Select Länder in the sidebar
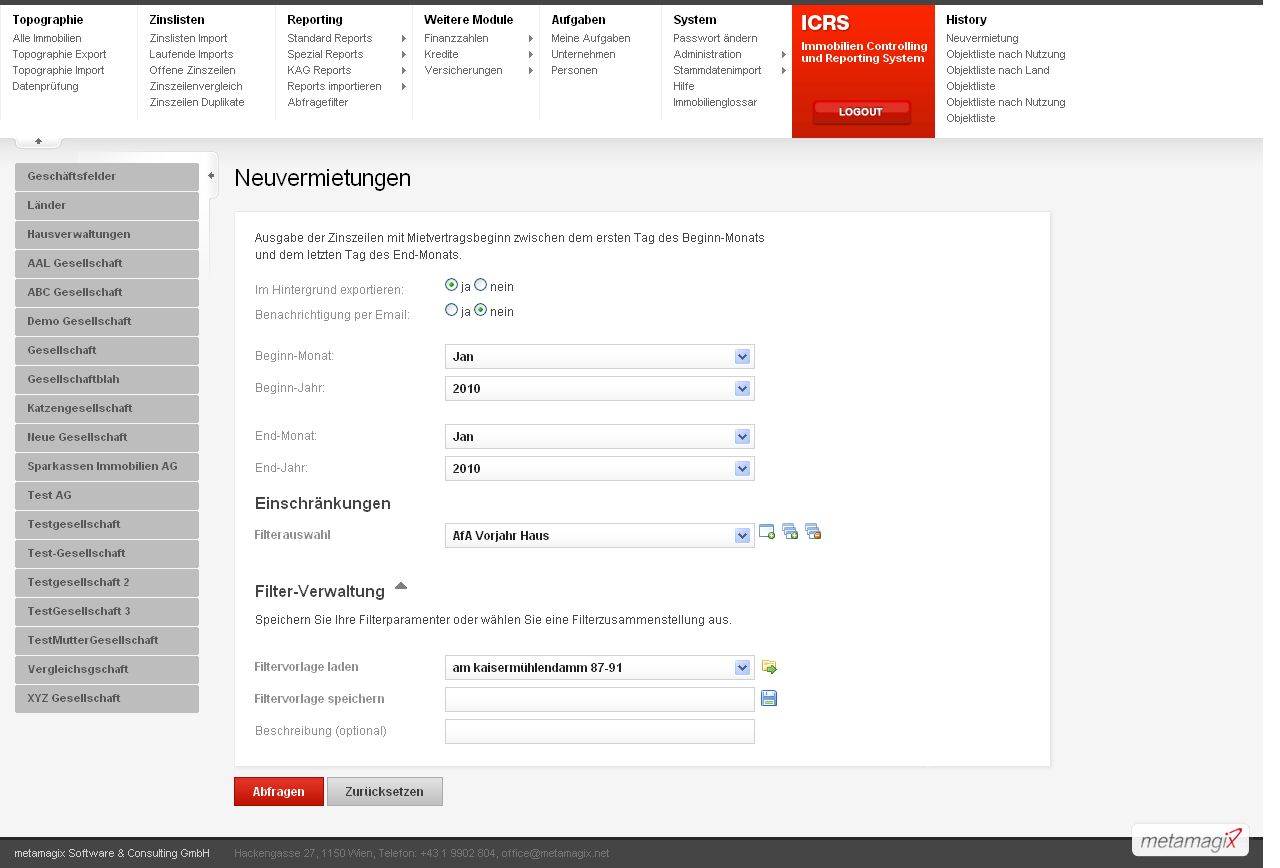 pyautogui.click(x=107, y=205)
